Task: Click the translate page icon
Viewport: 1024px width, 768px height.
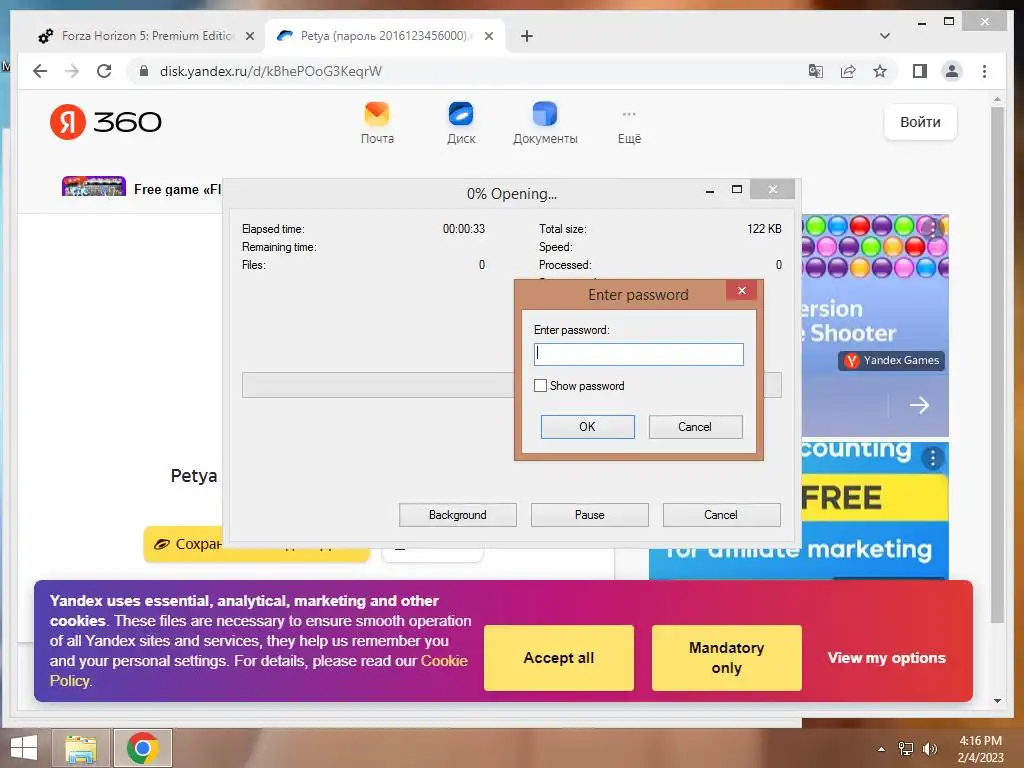Action: point(816,71)
